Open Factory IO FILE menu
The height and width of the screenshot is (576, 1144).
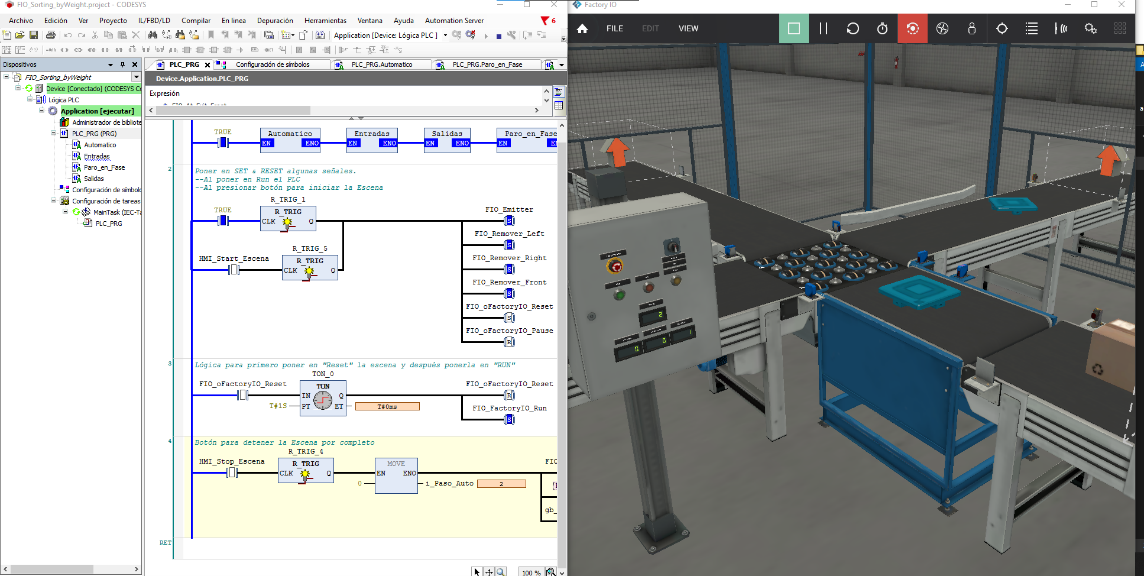(x=614, y=28)
